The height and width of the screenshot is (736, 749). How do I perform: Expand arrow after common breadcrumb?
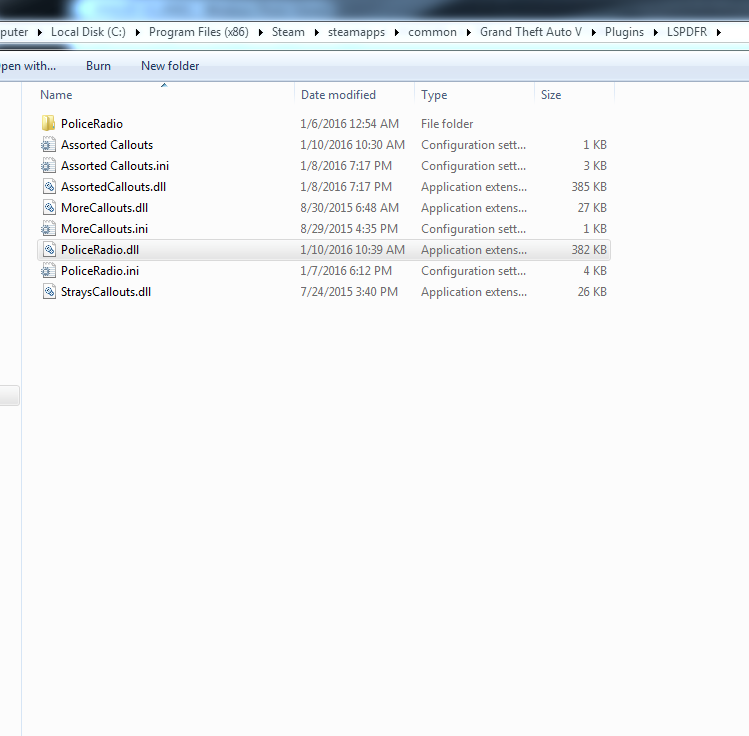click(469, 32)
